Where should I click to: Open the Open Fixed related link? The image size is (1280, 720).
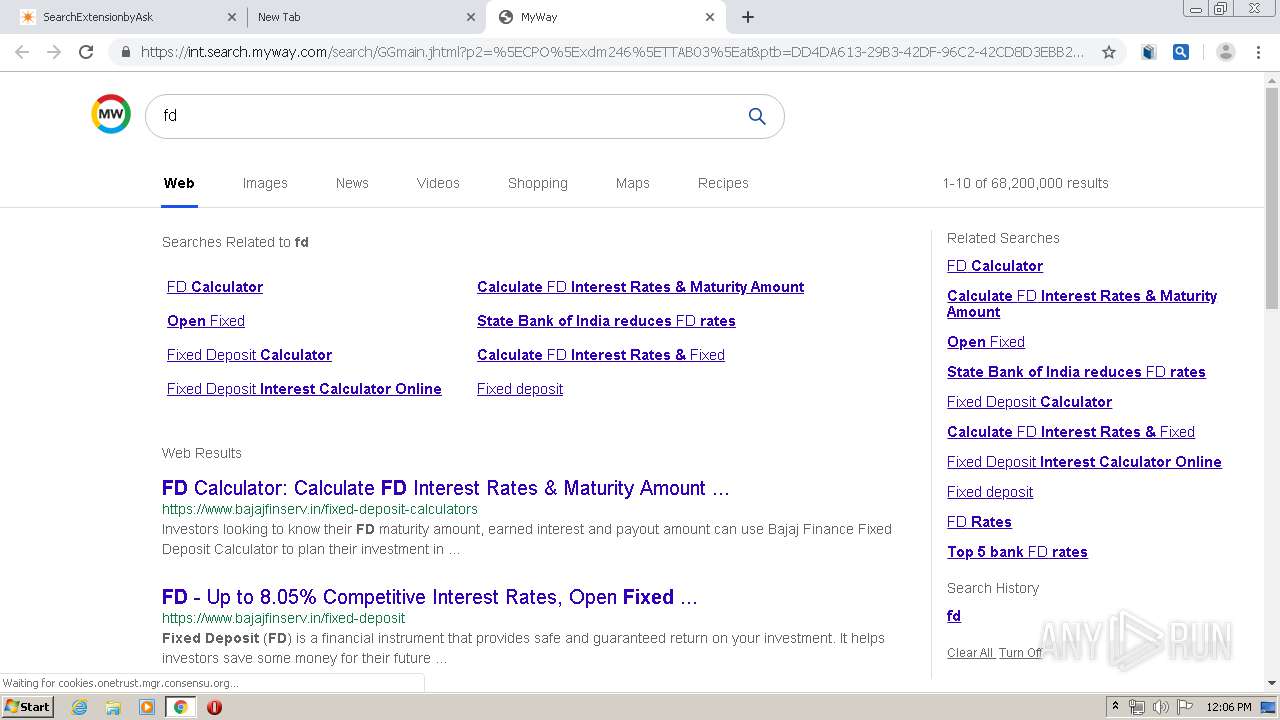pyautogui.click(x=206, y=321)
